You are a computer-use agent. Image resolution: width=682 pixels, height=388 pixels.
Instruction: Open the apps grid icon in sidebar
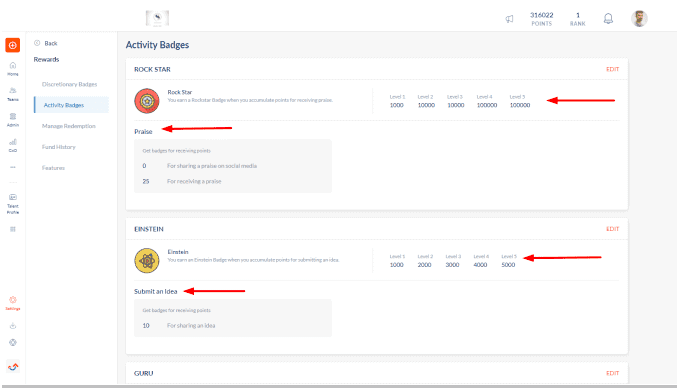(x=13, y=229)
